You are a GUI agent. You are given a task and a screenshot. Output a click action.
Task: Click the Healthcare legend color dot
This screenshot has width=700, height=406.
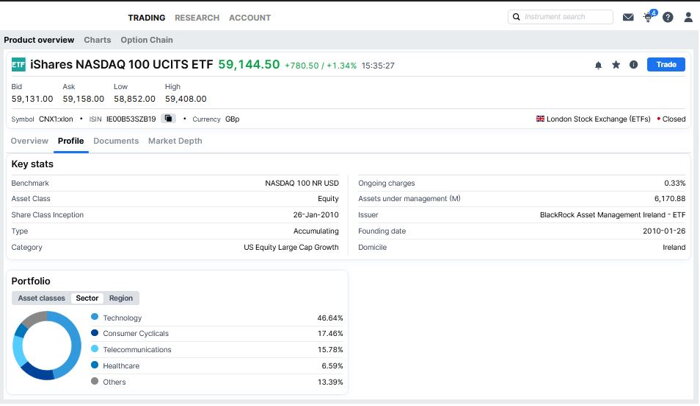pos(95,365)
